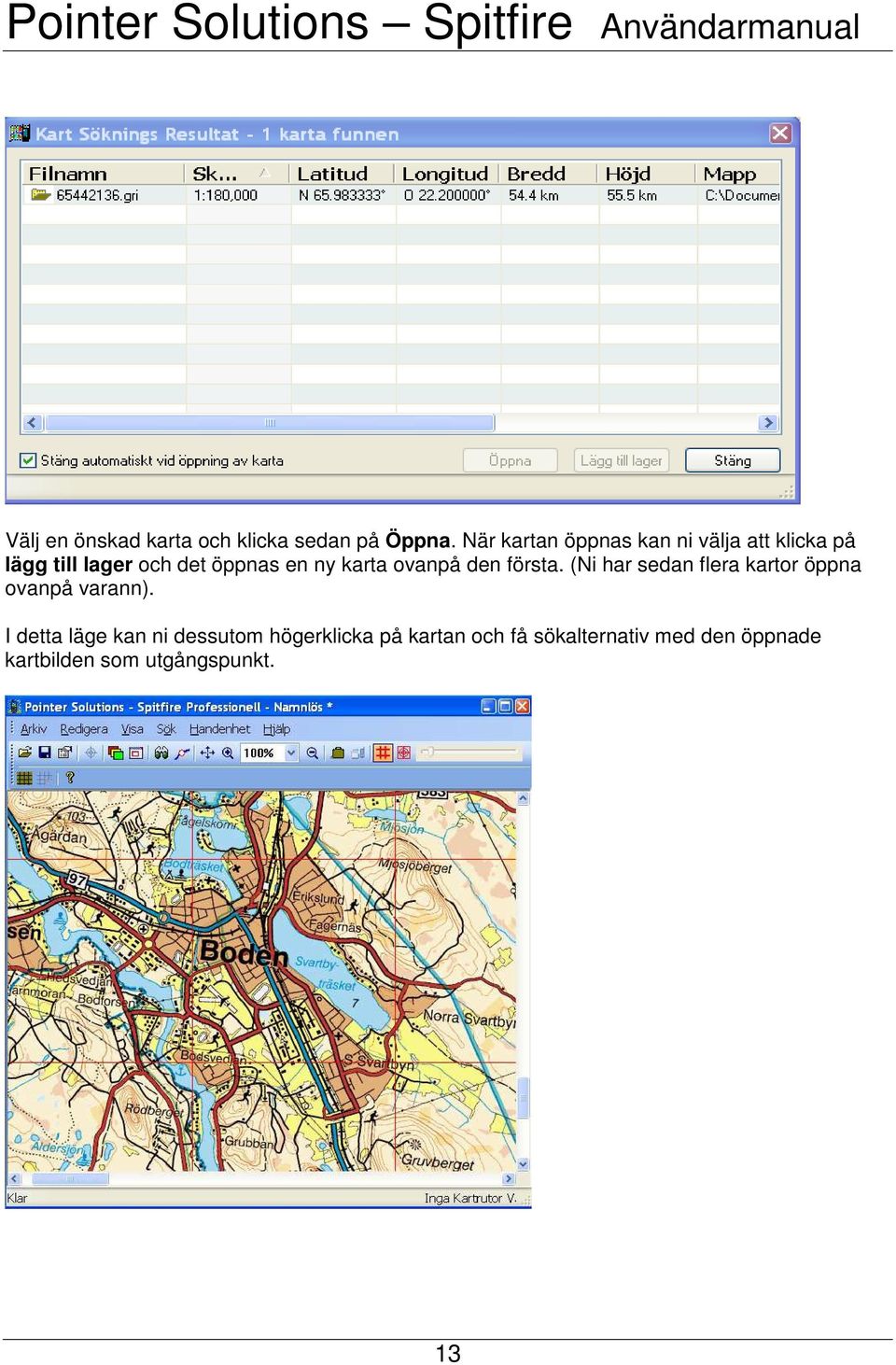Open the Arkiv menu
Image resolution: width=896 pixels, height=1365 pixels.
click(34, 729)
